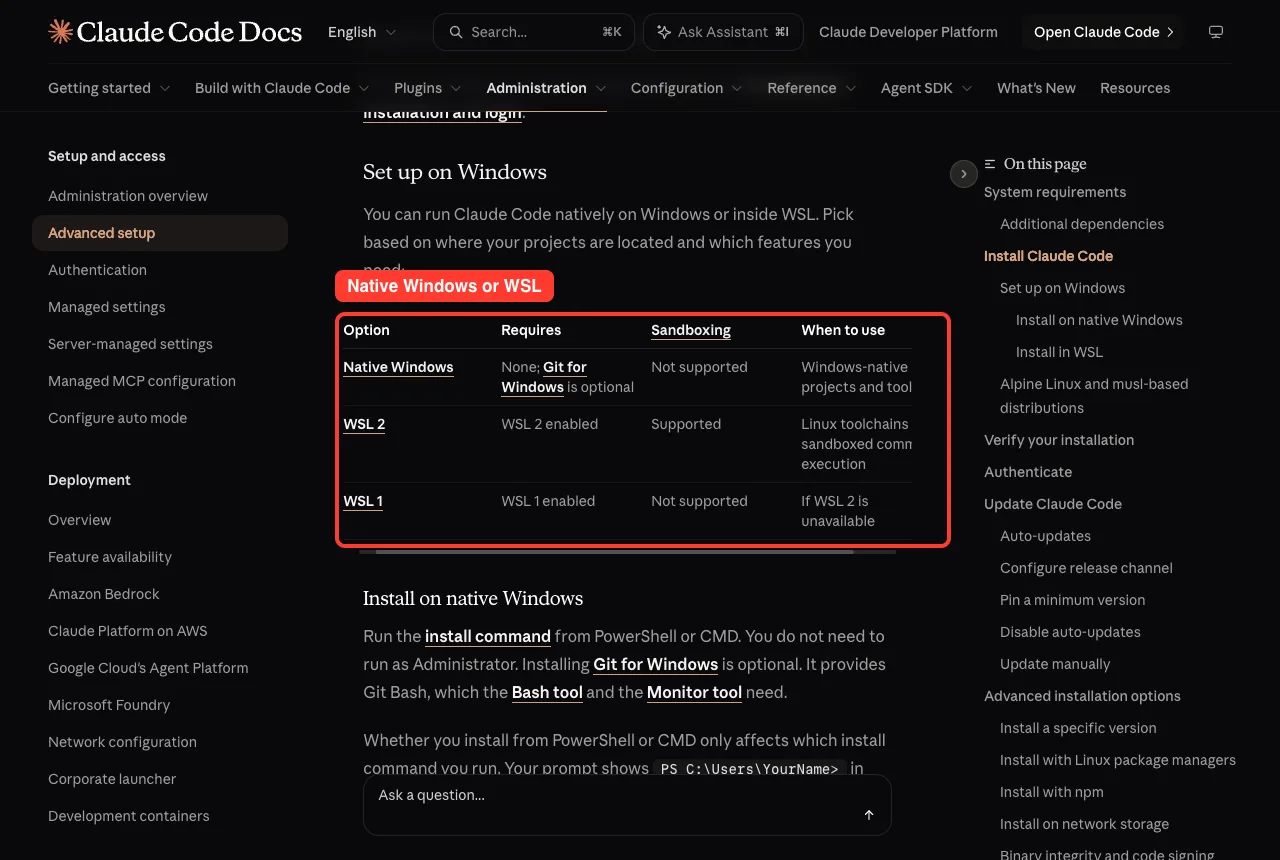Open the Monitor tool link
The width and height of the screenshot is (1280, 860).
pyautogui.click(x=694, y=692)
